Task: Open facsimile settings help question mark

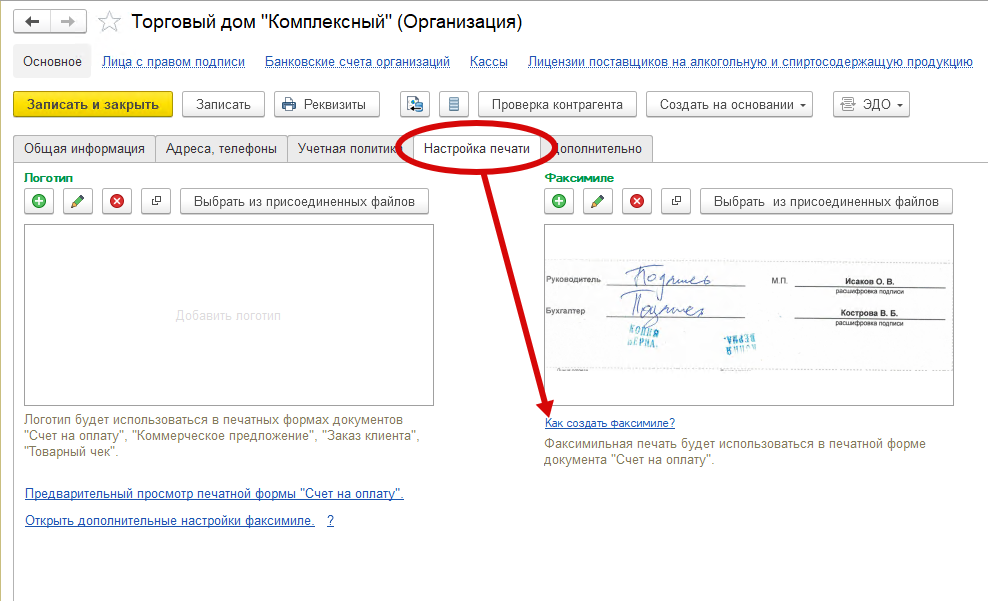Action: pos(330,520)
